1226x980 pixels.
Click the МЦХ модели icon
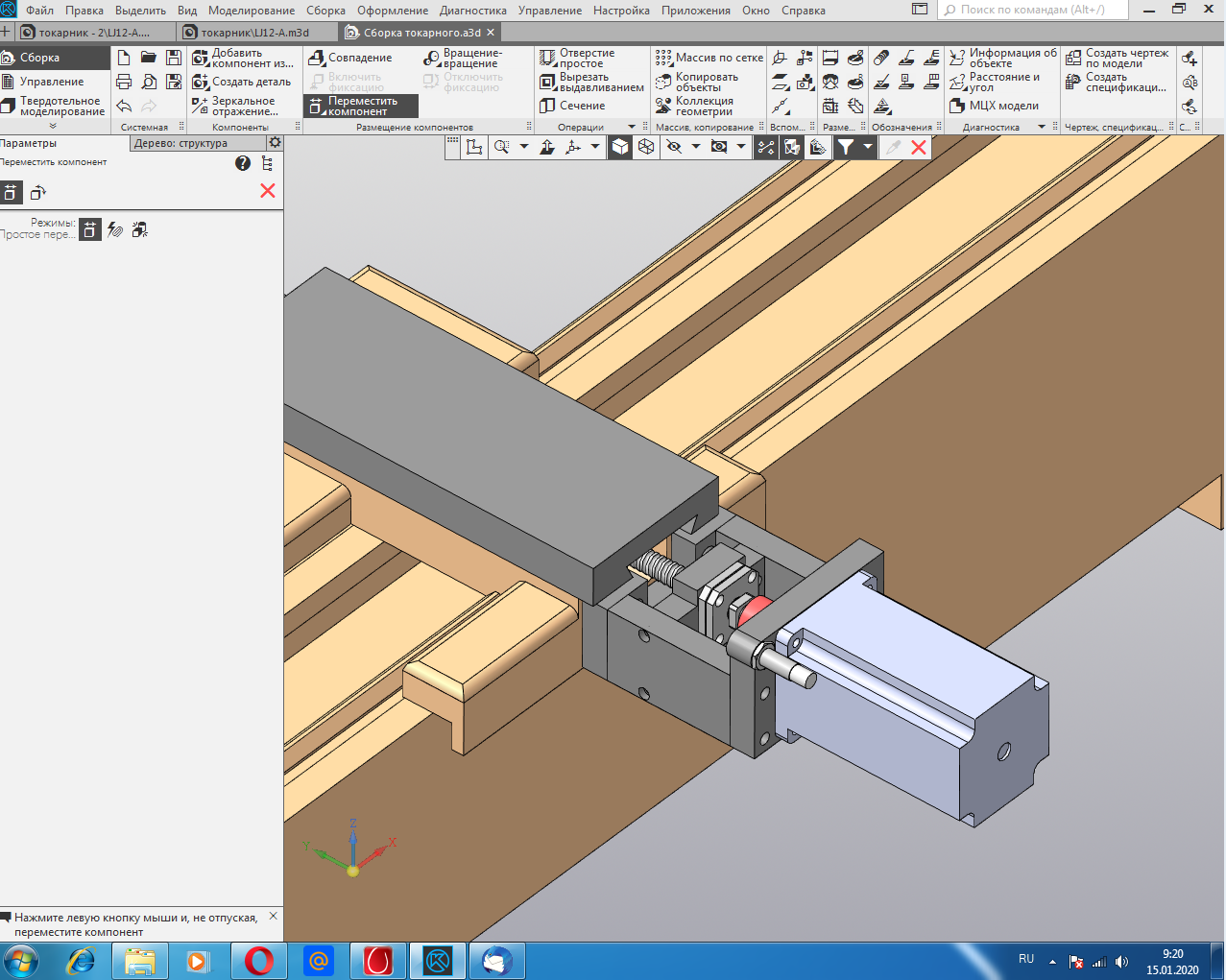pos(957,106)
